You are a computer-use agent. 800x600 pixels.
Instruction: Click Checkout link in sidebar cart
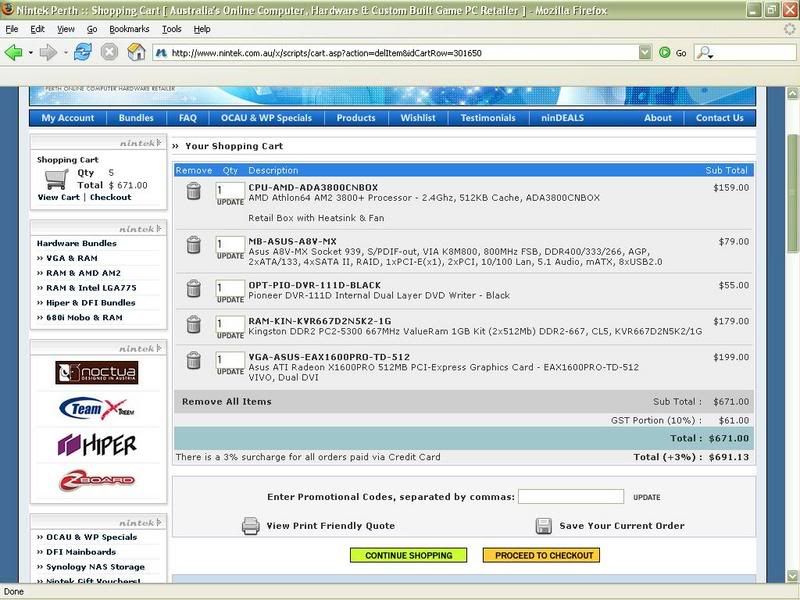tap(111, 197)
